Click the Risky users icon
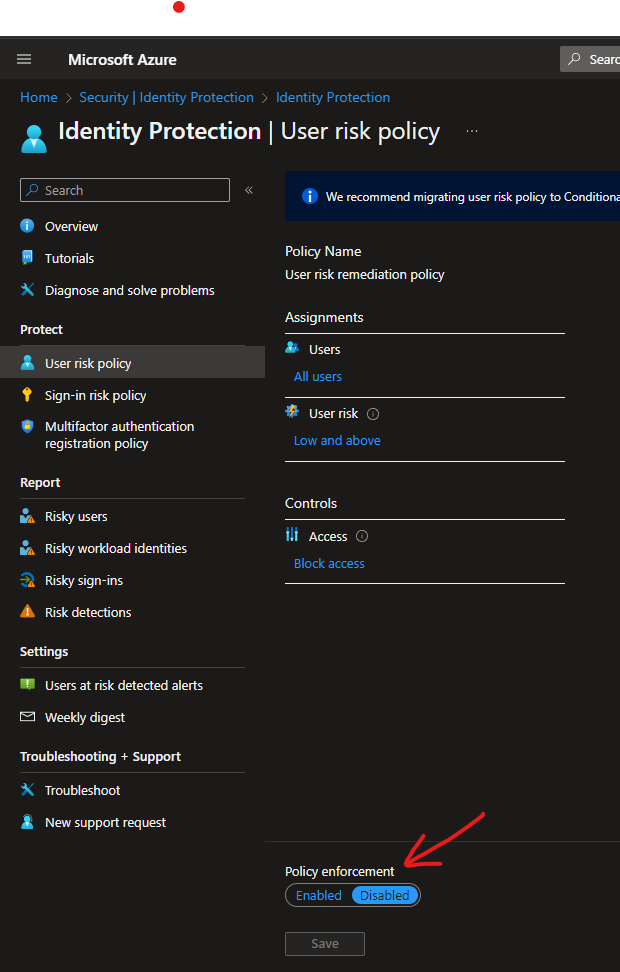Viewport: 620px width, 972px height. tap(27, 516)
